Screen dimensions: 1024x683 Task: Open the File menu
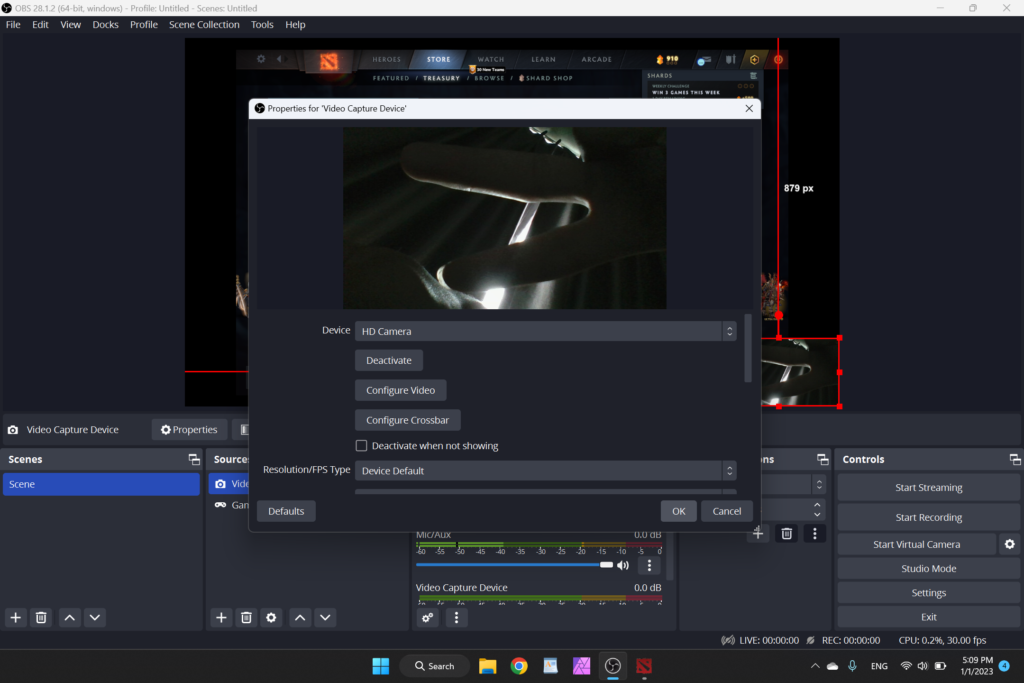pyautogui.click(x=13, y=24)
